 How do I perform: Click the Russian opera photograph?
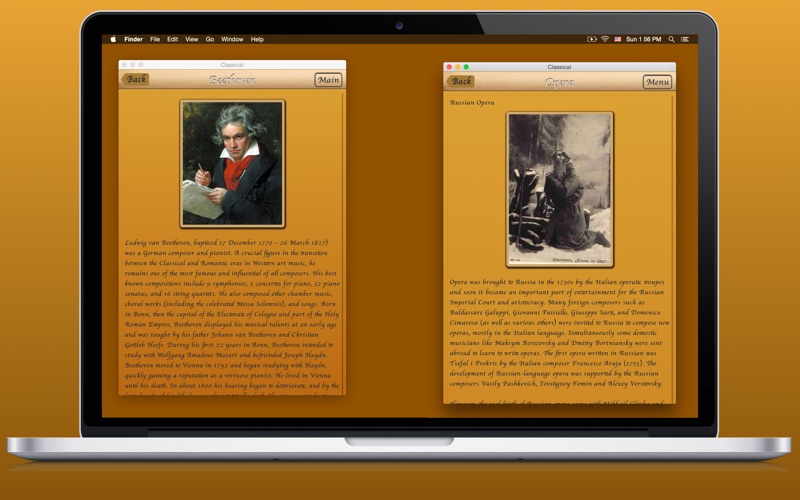click(x=560, y=189)
